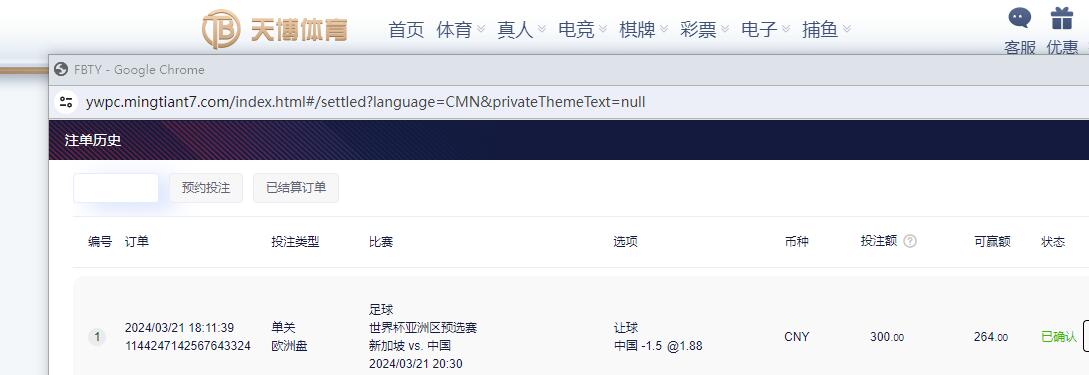
Task: Click the 足球 sport label
Action: (381, 310)
